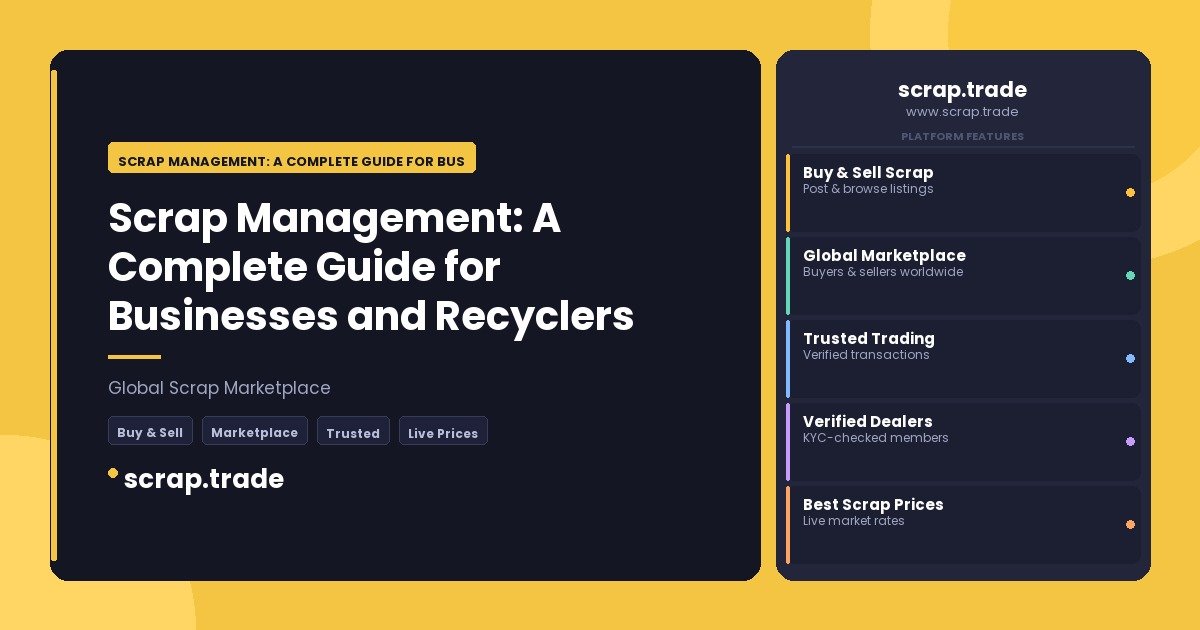Image resolution: width=1200 pixels, height=630 pixels.
Task: Expand the Verified Dealers feature card
Action: [x=963, y=441]
